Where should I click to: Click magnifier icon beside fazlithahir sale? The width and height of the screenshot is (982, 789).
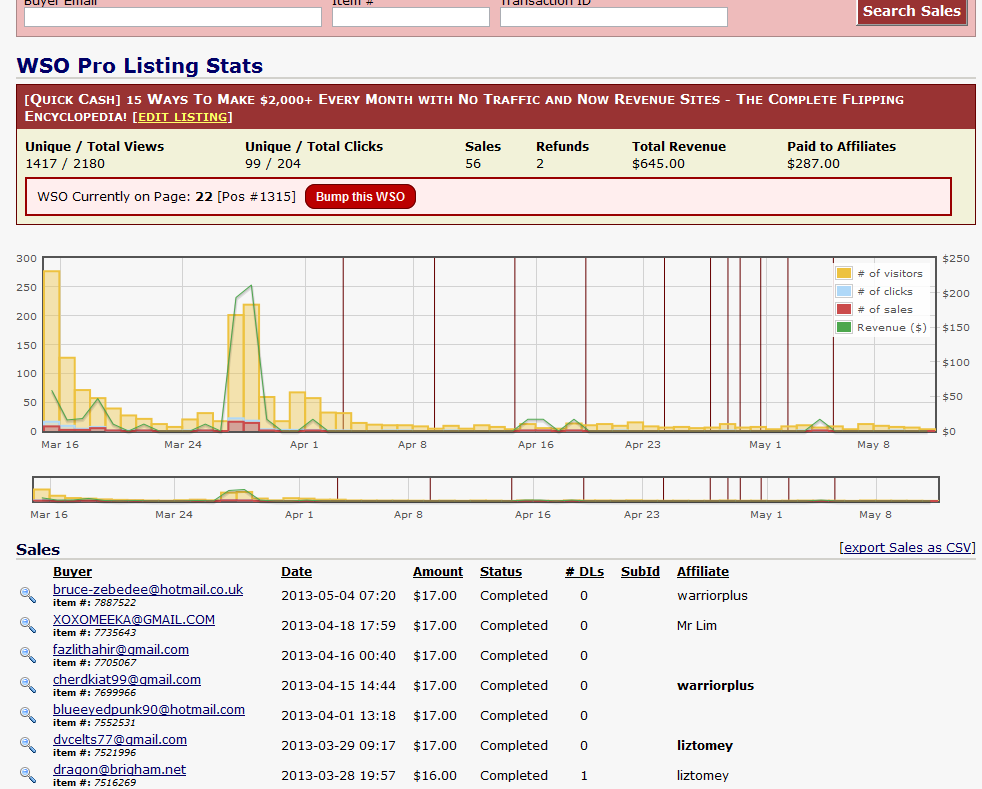(x=28, y=655)
